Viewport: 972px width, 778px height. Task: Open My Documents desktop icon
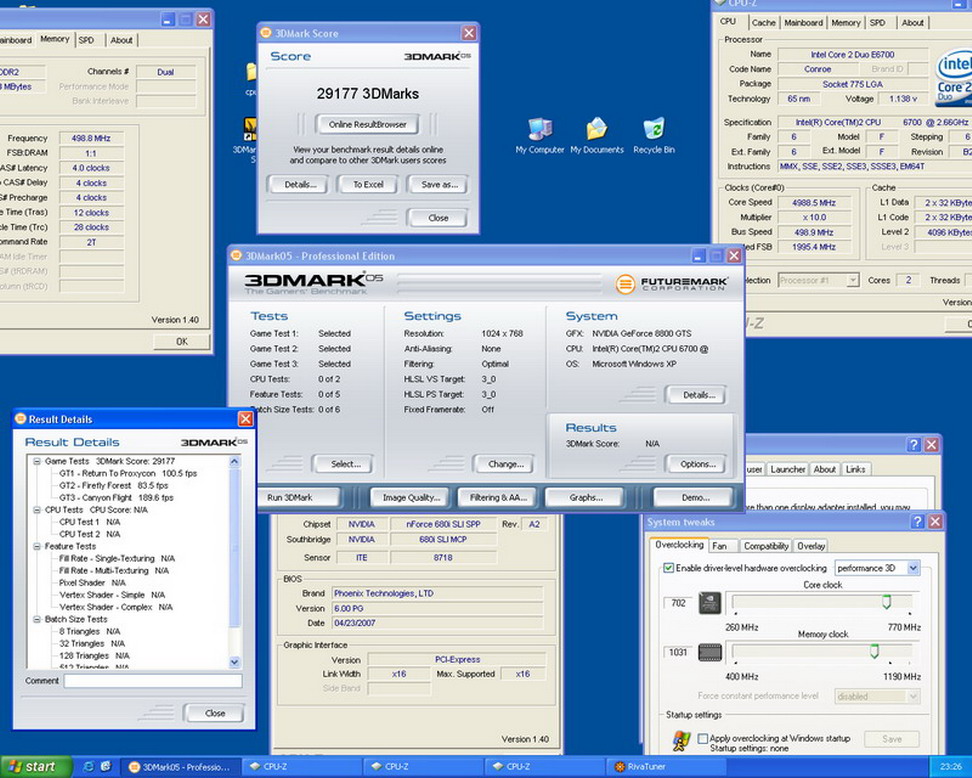point(596,135)
